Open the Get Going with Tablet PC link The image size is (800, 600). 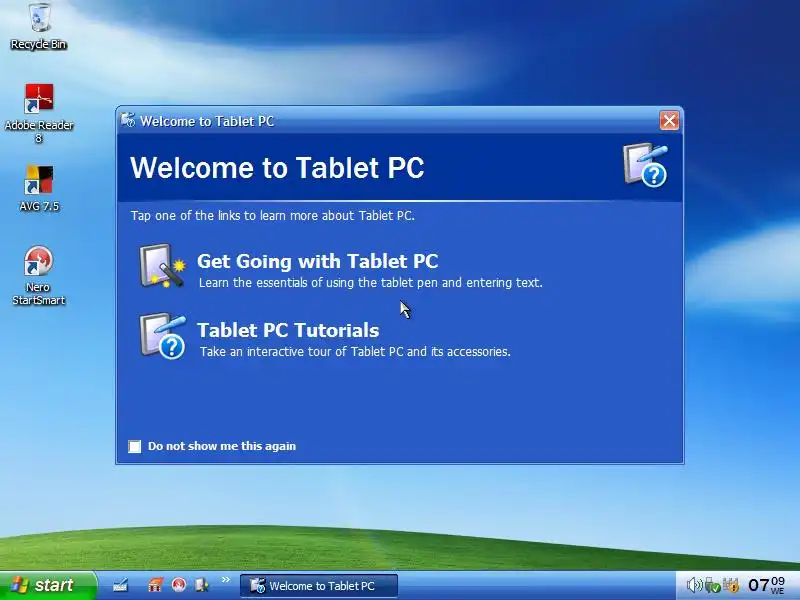coord(317,261)
